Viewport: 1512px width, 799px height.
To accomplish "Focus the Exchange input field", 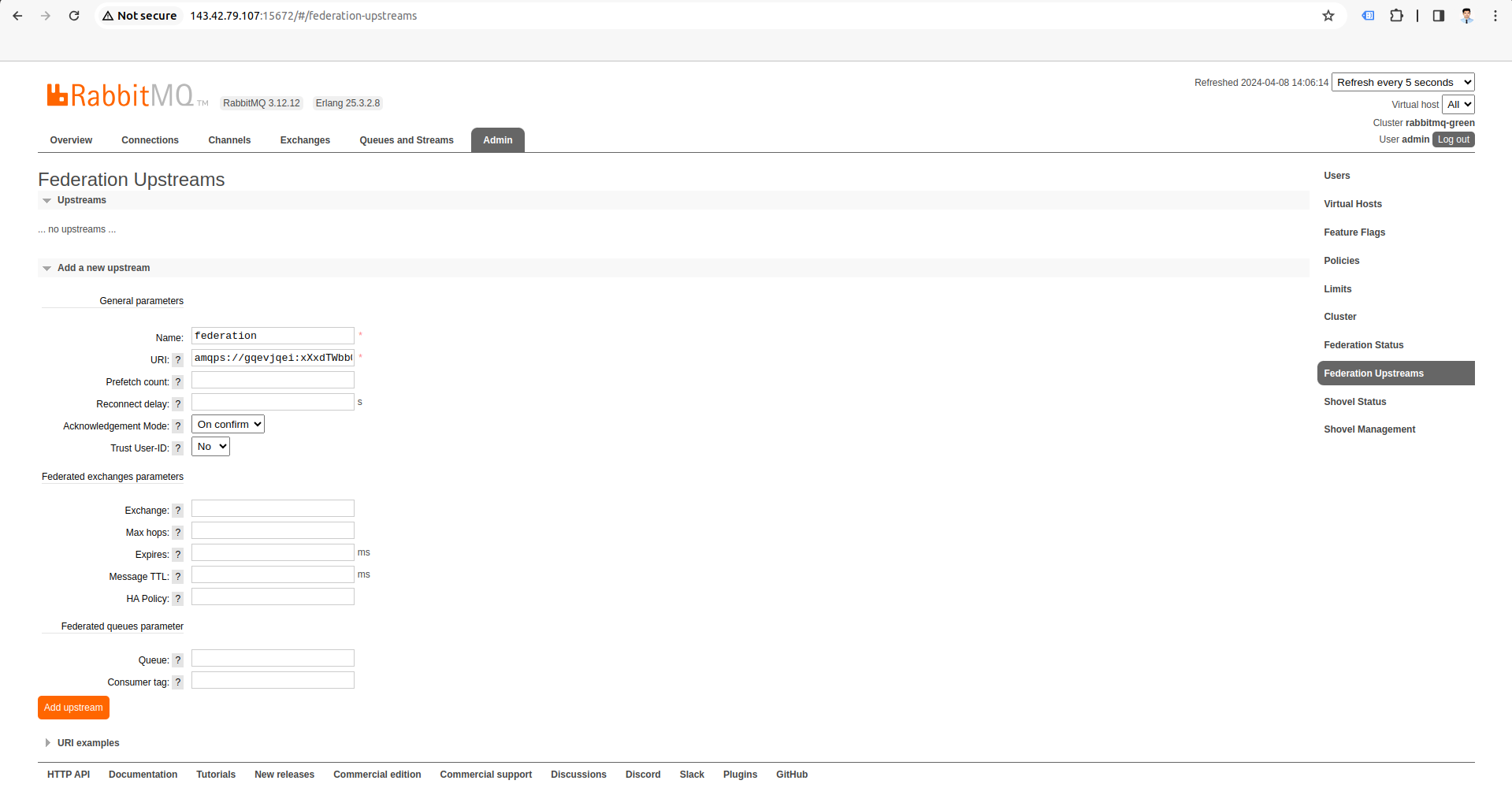I will pos(273,509).
